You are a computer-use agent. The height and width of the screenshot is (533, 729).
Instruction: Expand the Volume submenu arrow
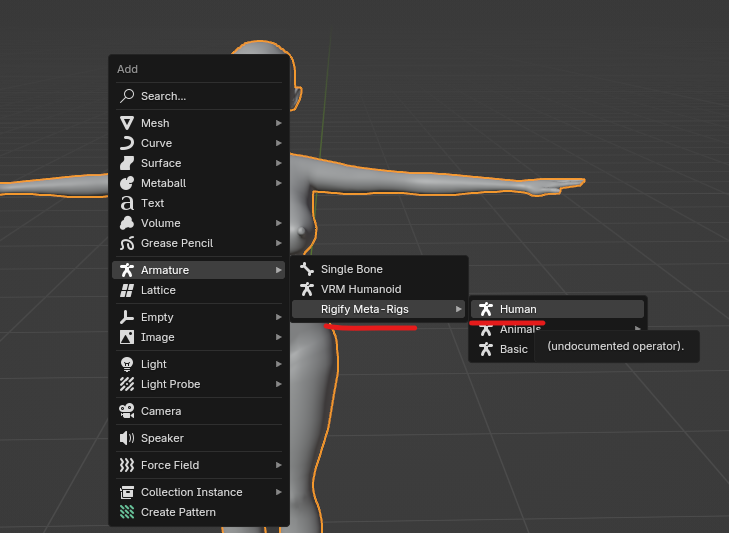(278, 223)
